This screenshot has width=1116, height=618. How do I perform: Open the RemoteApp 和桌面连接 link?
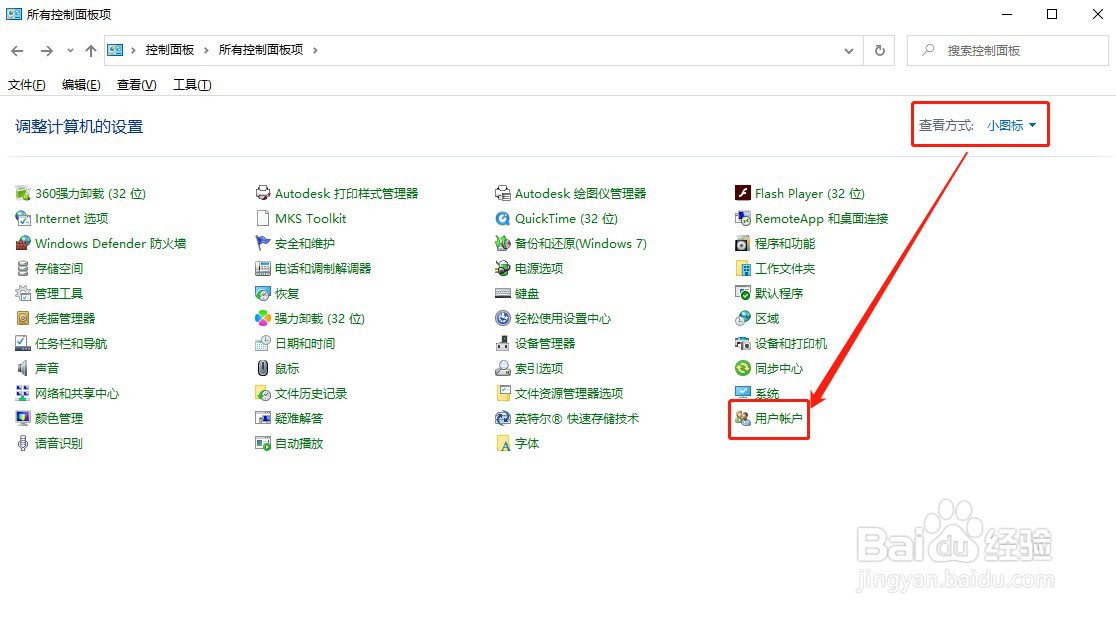[821, 219]
